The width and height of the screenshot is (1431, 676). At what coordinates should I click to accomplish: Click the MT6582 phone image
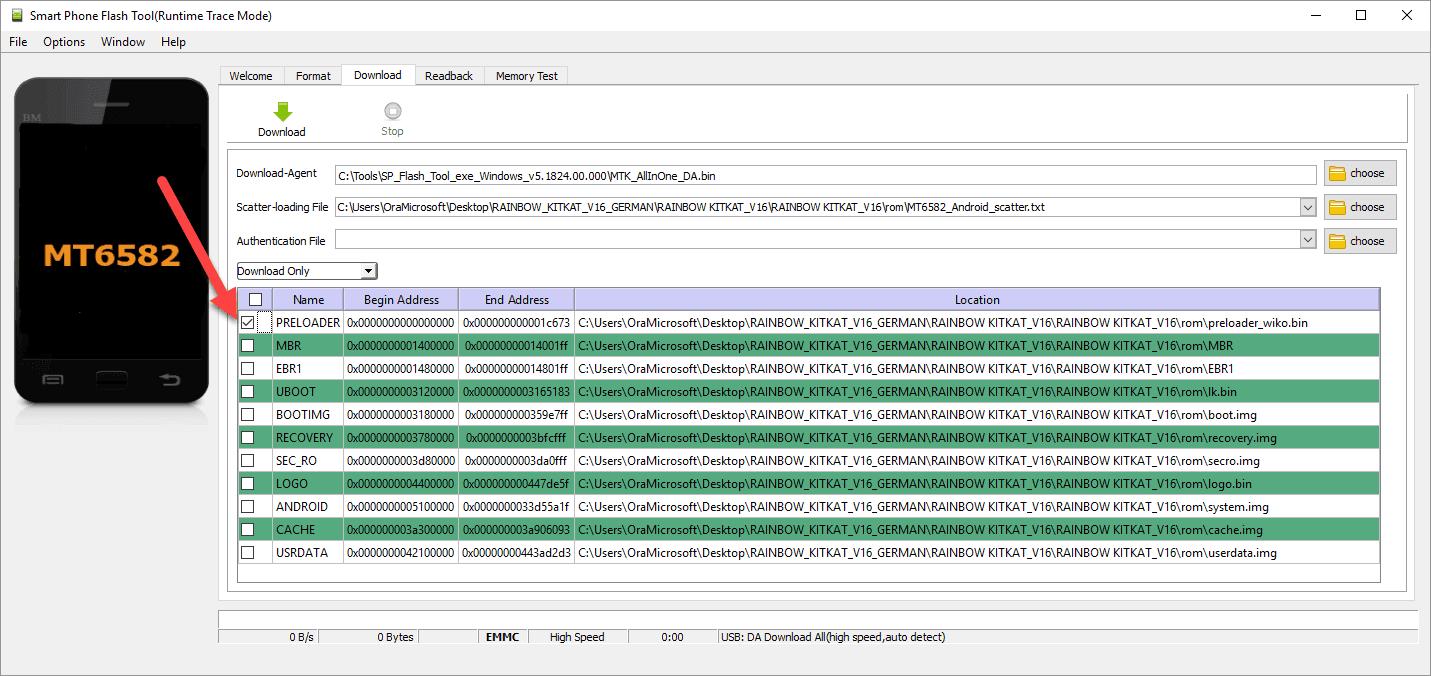pyautogui.click(x=111, y=240)
